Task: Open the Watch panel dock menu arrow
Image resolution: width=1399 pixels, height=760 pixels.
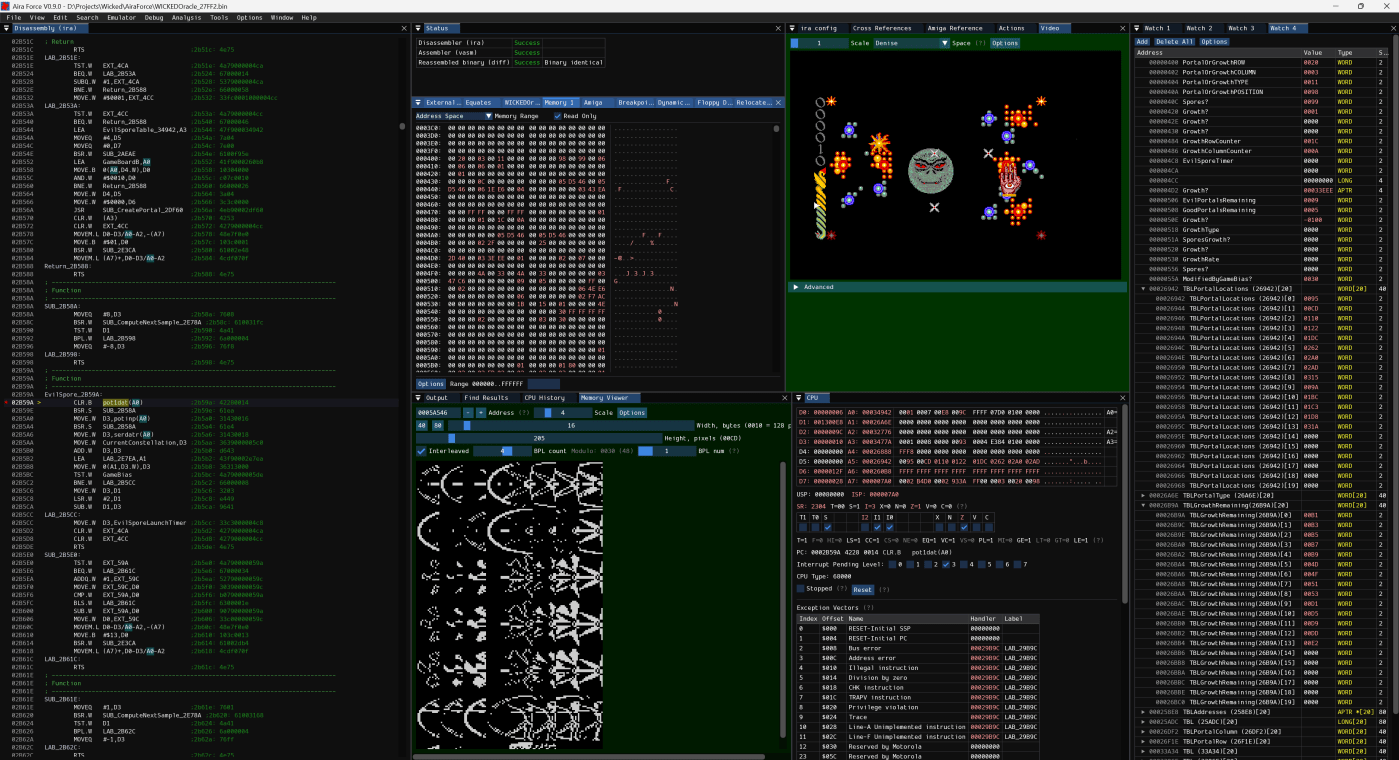Action: point(1138,28)
